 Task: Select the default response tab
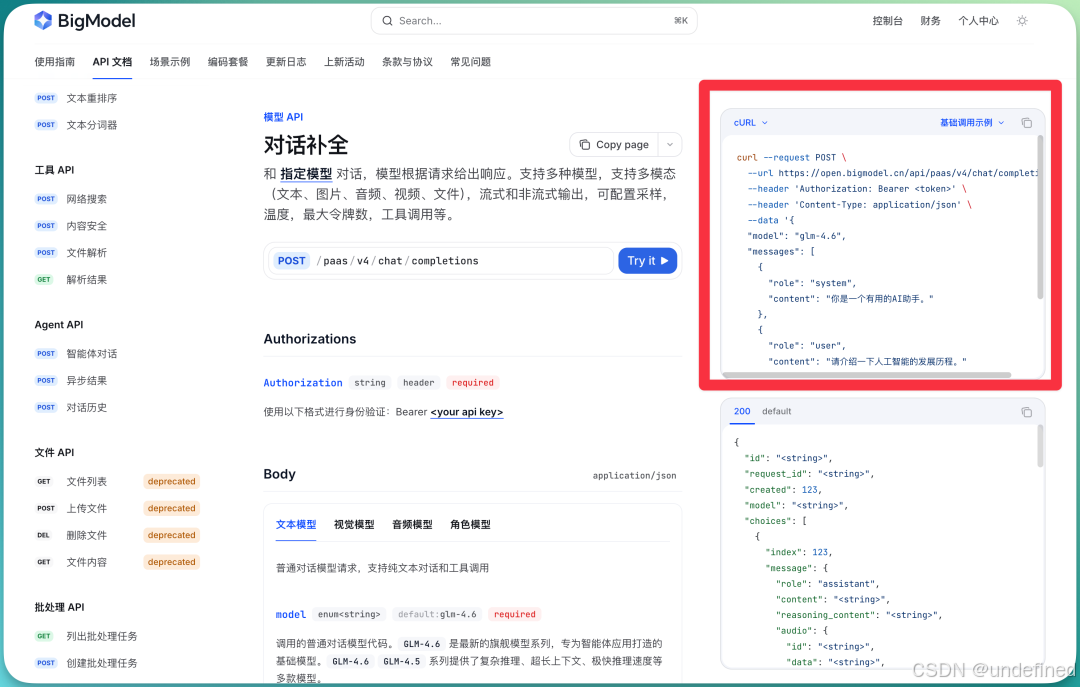point(776,411)
